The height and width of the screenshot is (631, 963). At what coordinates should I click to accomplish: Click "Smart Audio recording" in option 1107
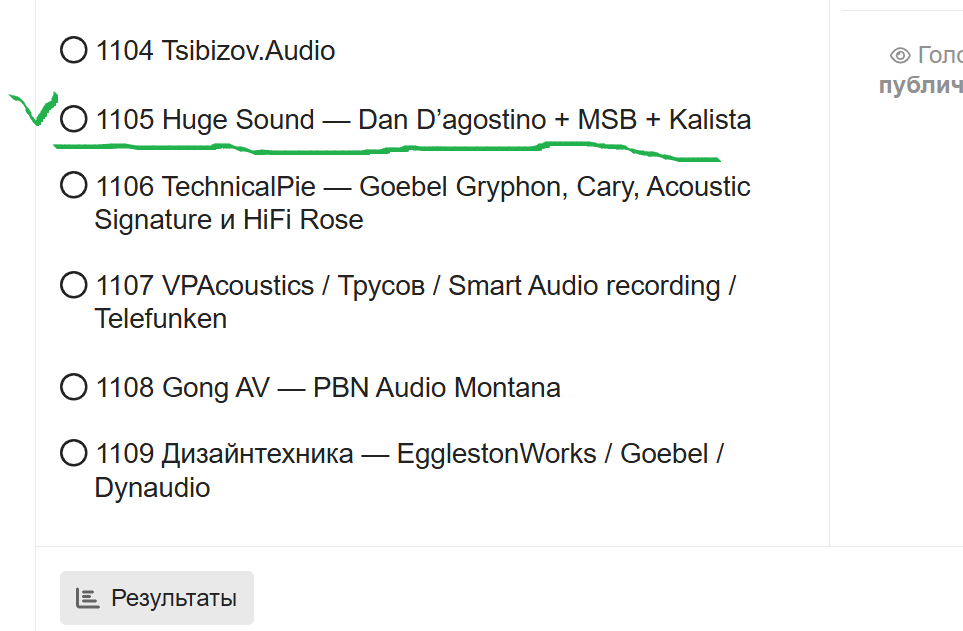(584, 286)
